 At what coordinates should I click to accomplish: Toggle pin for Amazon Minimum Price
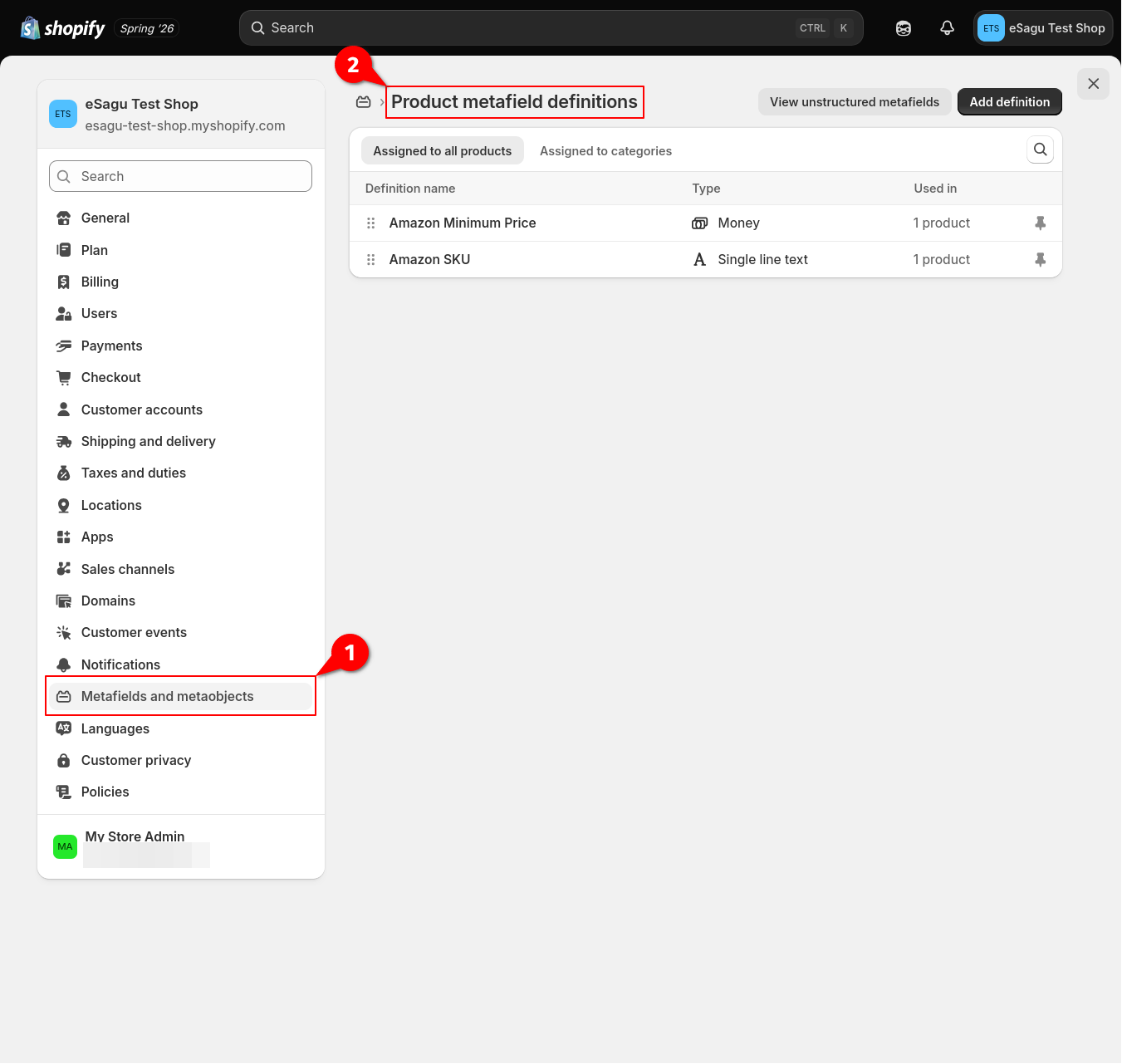1040,223
